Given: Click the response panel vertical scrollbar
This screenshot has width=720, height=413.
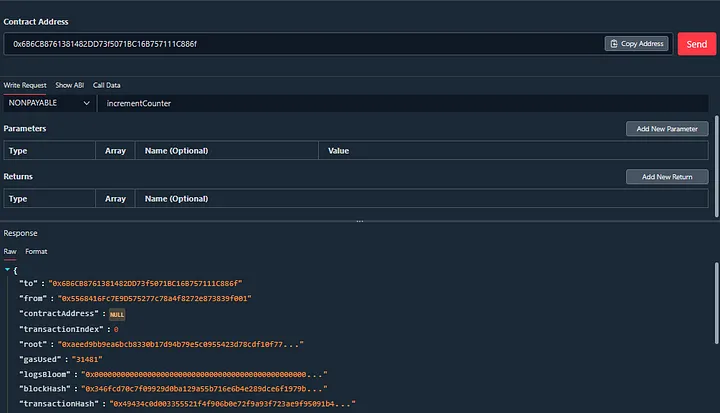Looking at the screenshot, I should tap(715, 330).
